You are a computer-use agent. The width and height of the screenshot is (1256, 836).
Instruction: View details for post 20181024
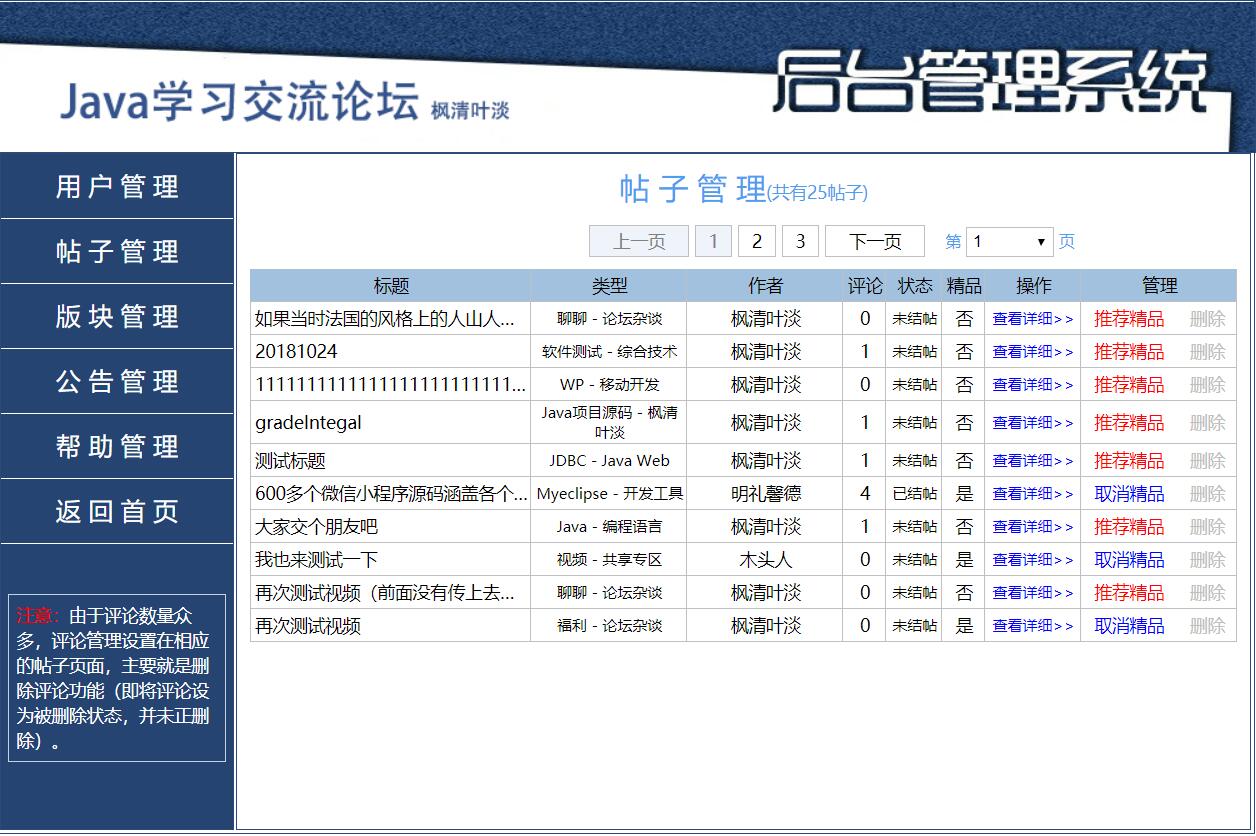(x=1033, y=352)
